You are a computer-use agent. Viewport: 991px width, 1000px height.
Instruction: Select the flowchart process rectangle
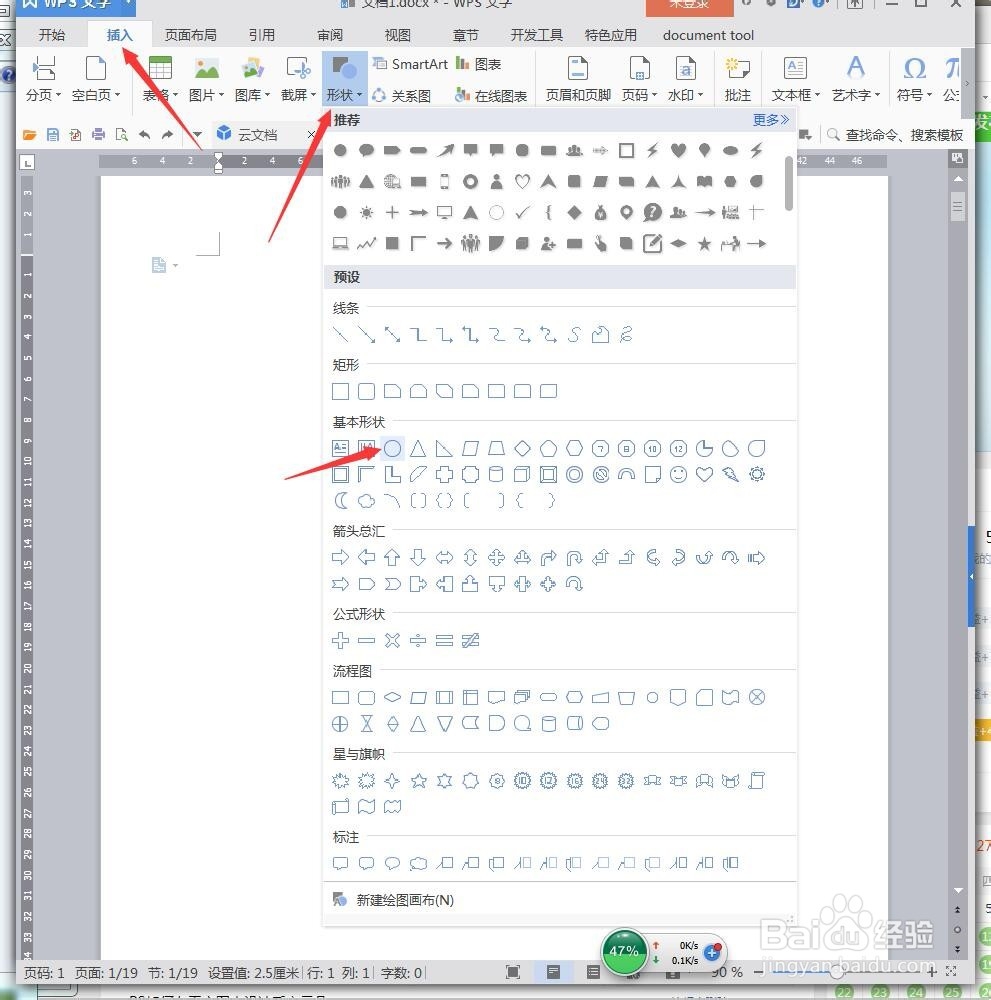(x=341, y=698)
